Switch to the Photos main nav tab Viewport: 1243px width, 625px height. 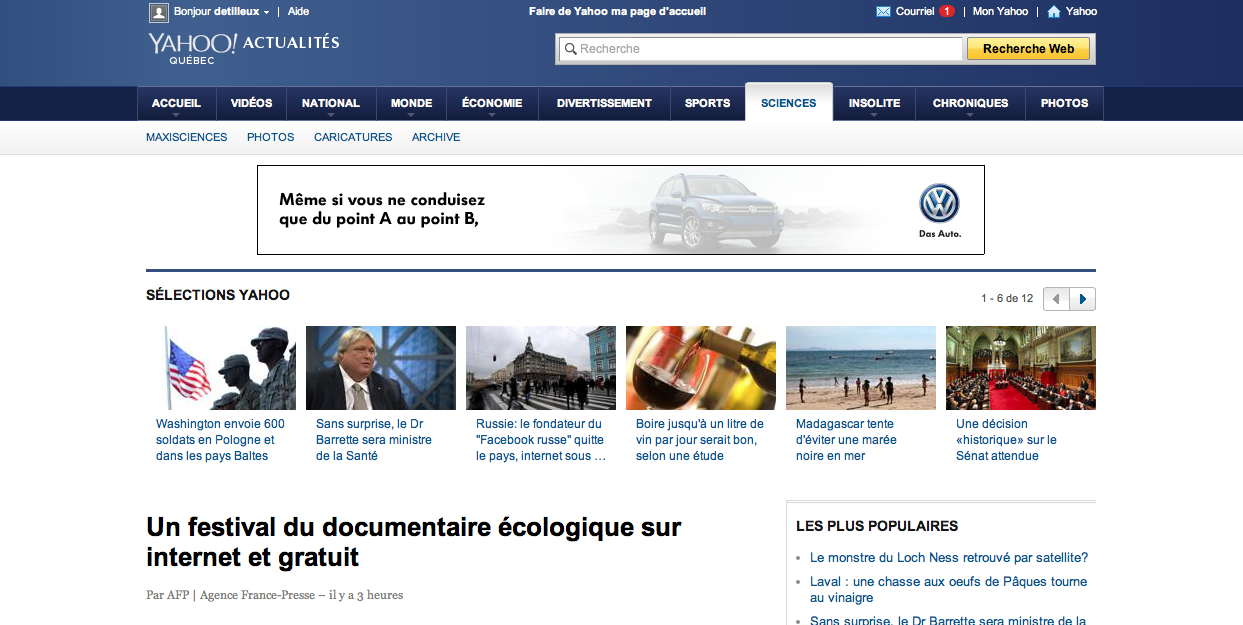click(x=1064, y=103)
